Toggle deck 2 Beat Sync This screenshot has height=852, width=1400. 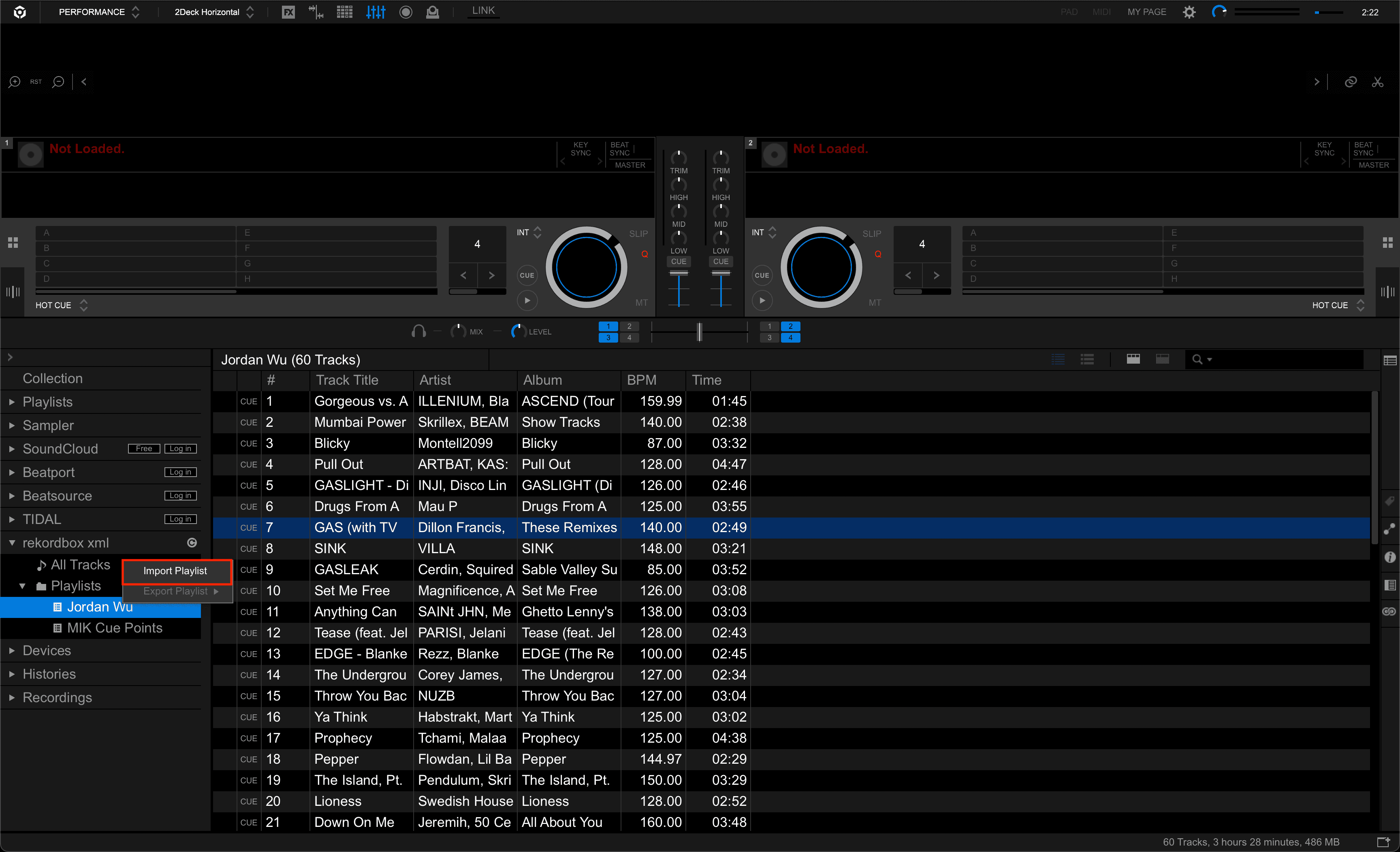(x=1363, y=149)
